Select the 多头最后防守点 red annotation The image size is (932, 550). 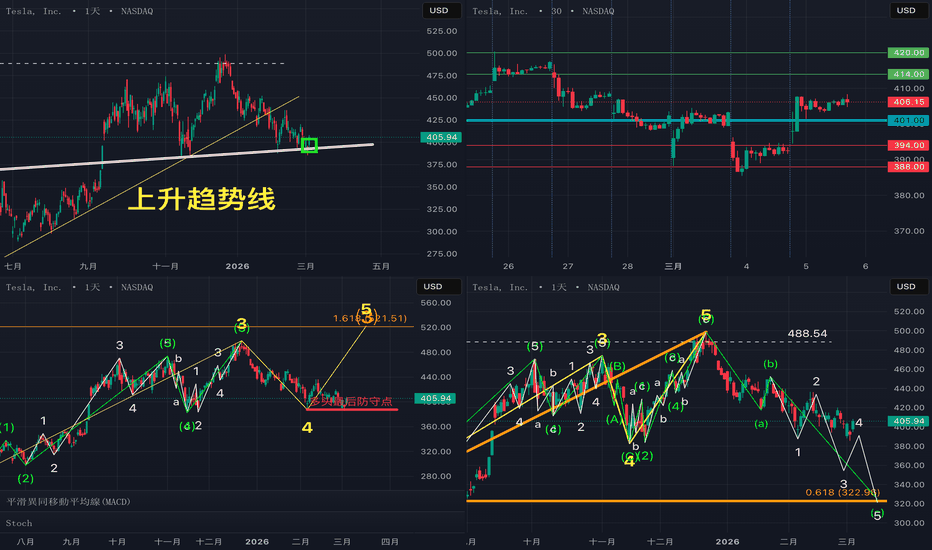point(351,401)
